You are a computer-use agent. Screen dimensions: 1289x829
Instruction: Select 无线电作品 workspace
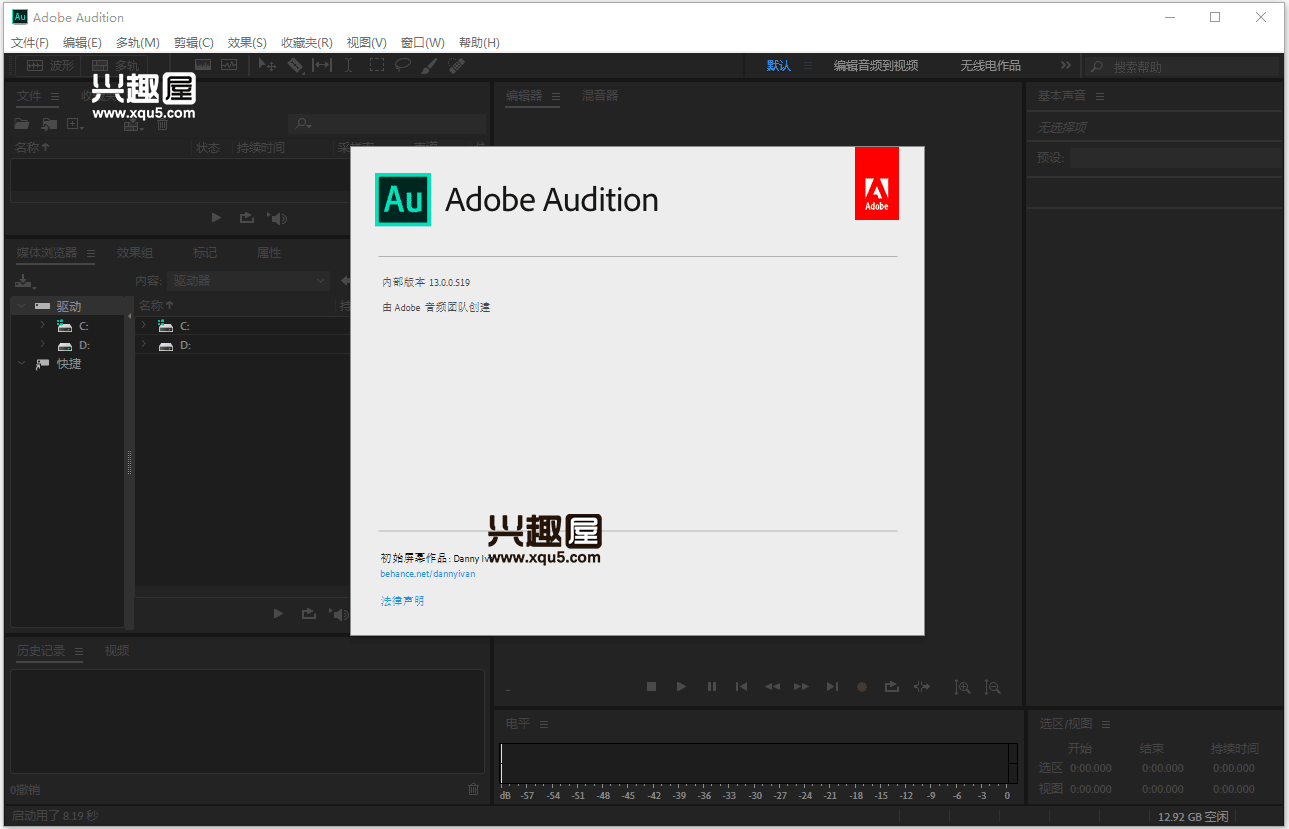click(990, 66)
